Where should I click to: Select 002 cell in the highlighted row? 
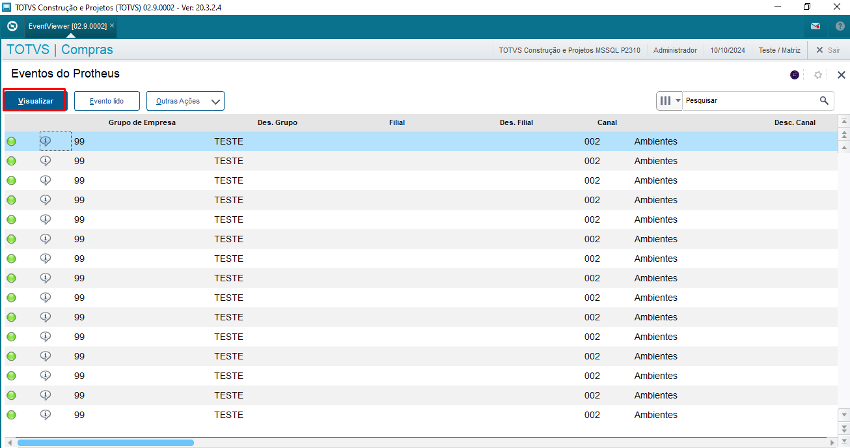click(x=592, y=142)
